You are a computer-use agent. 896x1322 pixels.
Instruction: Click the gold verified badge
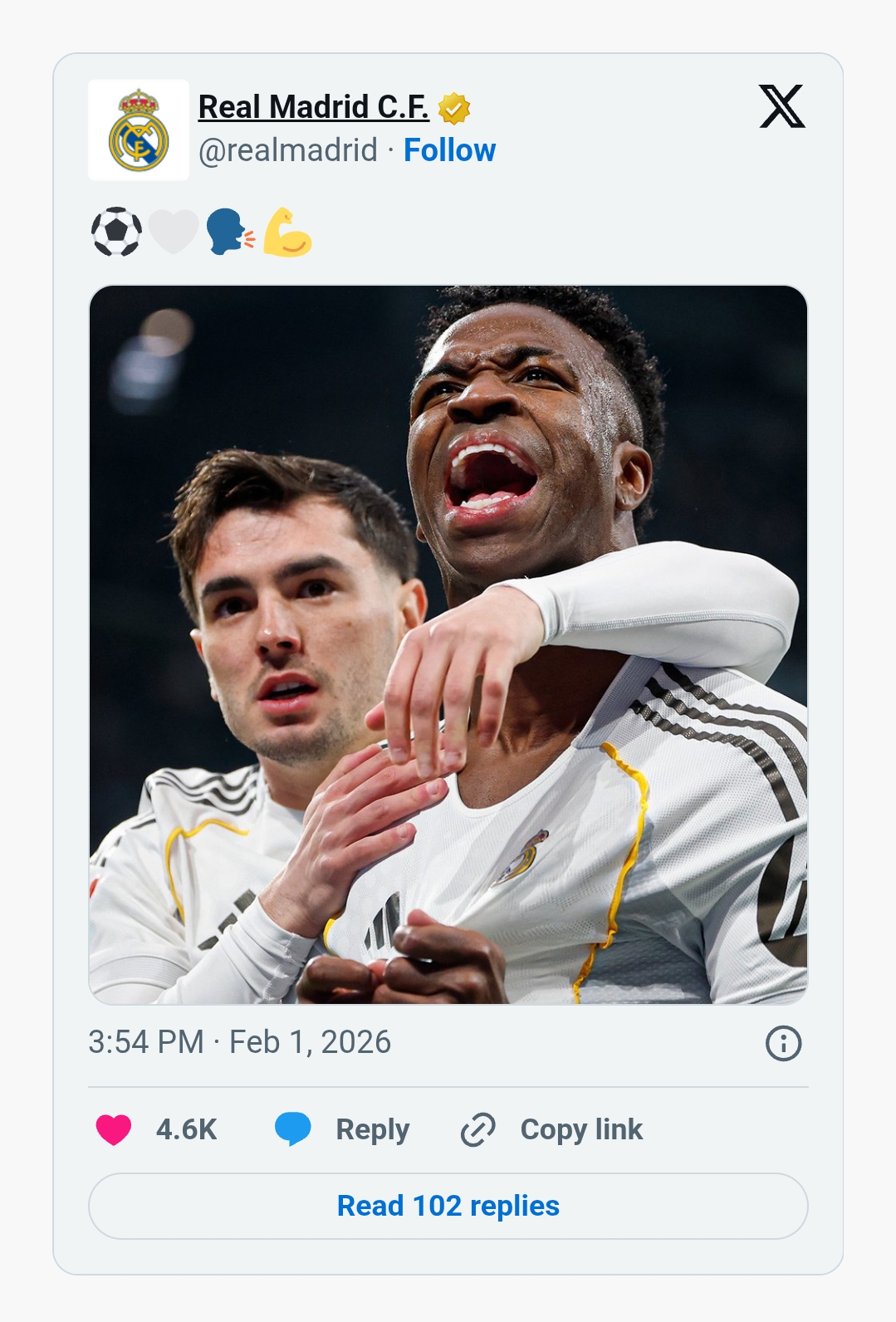tap(454, 108)
